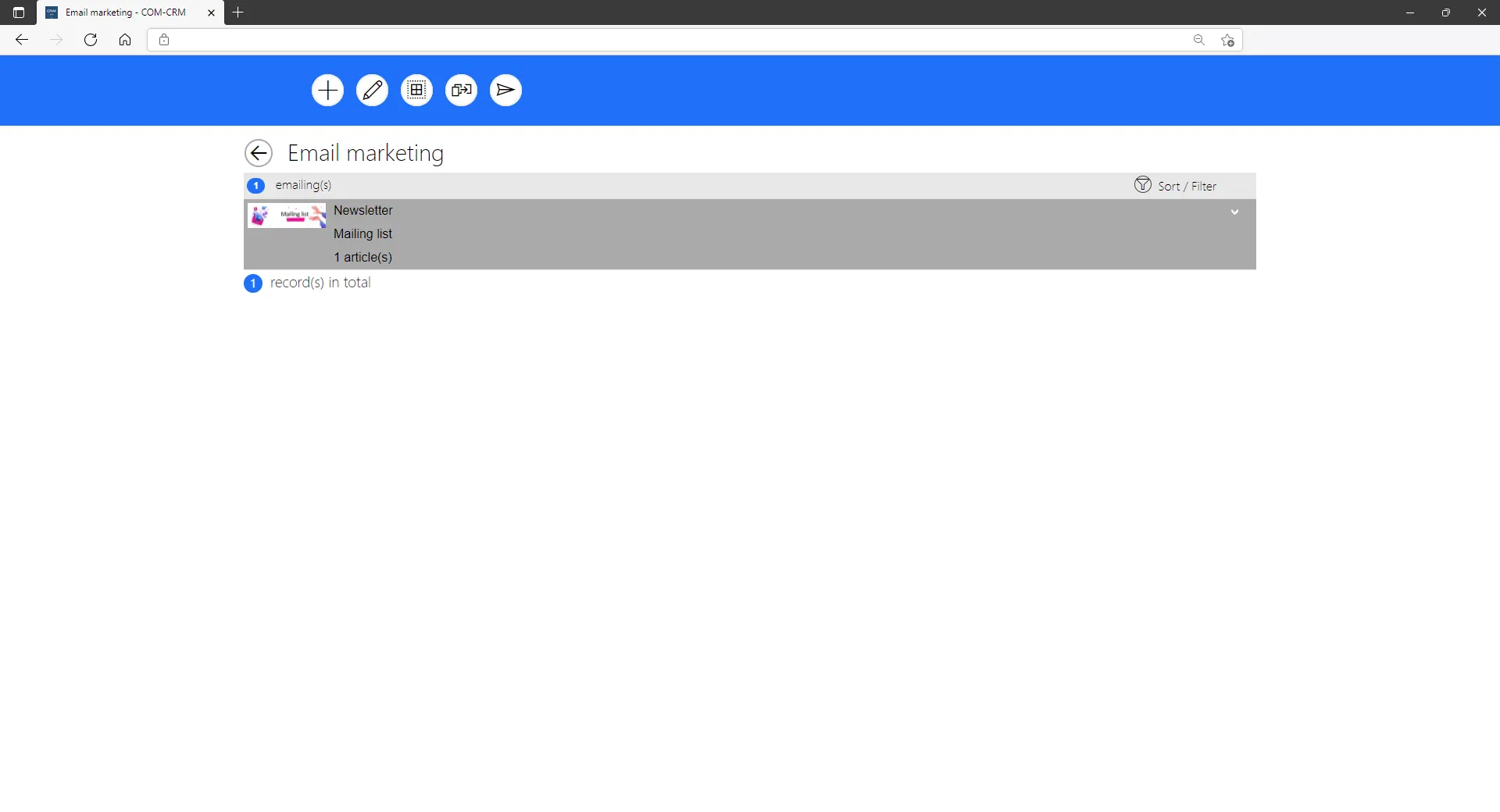Click the emailing(s) count badge

255,186
